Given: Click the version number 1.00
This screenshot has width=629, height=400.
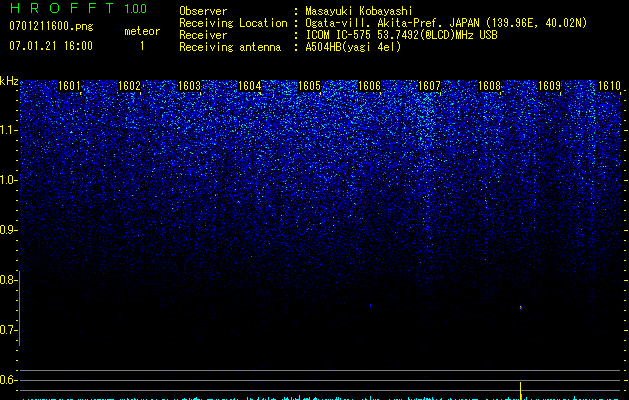Looking at the screenshot, I should (135, 9).
